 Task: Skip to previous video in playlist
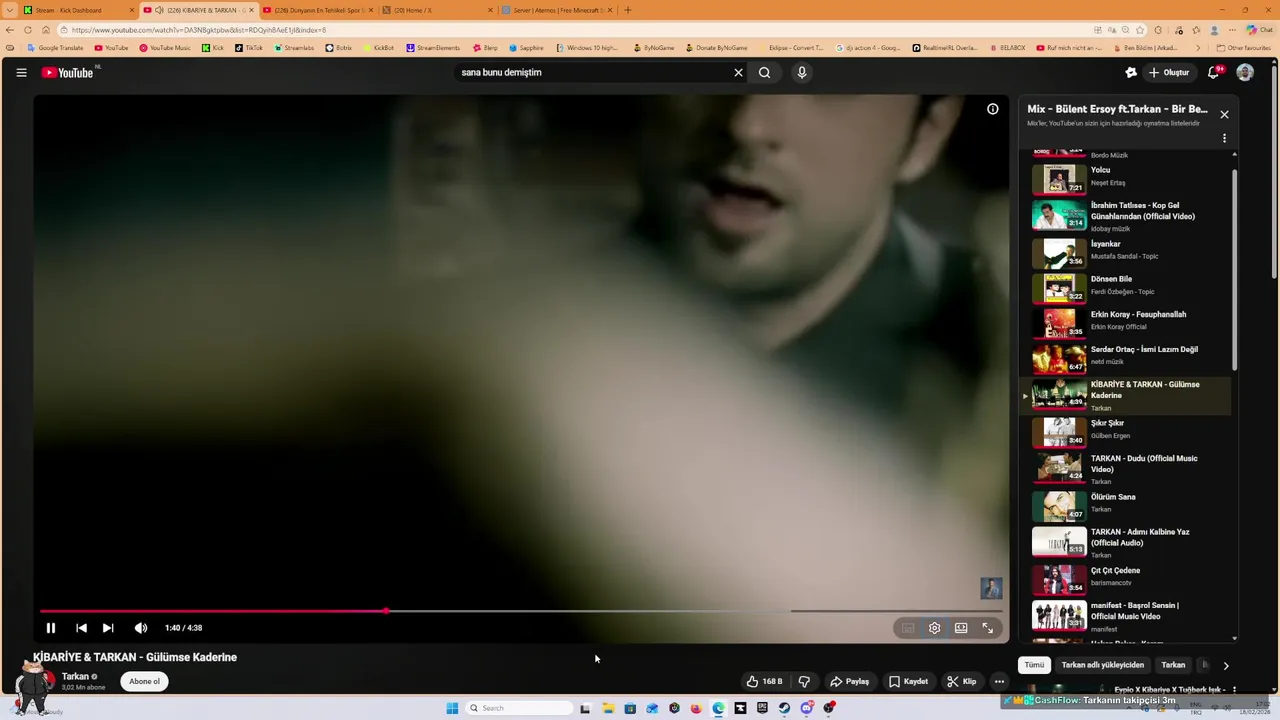[81, 628]
